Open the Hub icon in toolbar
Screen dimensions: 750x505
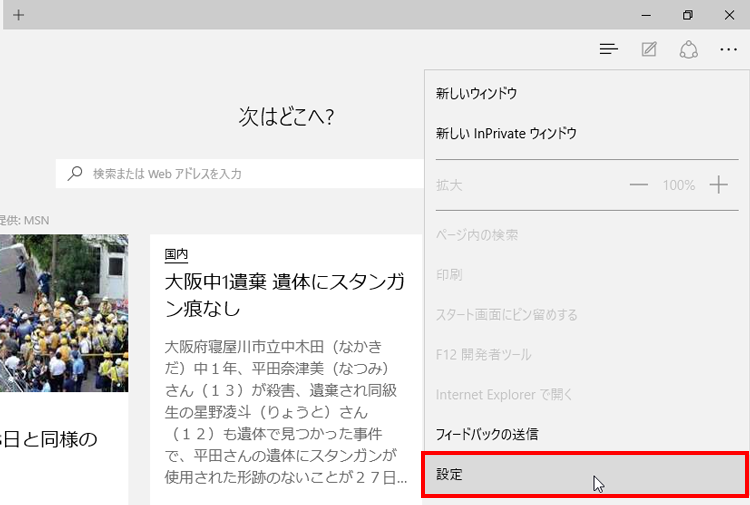tap(608, 49)
